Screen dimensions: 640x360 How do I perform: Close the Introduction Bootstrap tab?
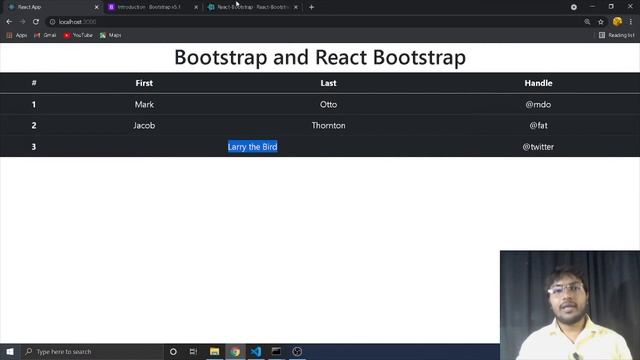tap(196, 7)
